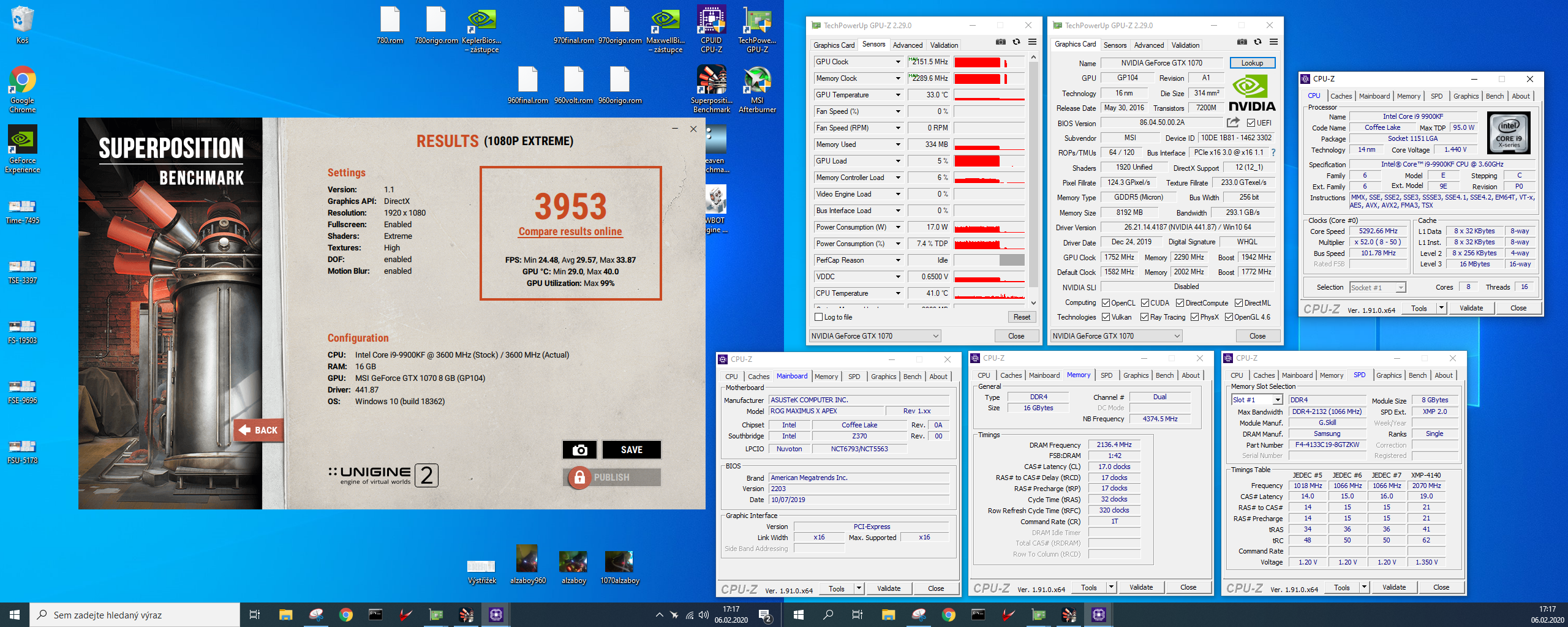1568x627 pixels.
Task: Open the MaxwellBios shortcut icon
Action: click(x=666, y=29)
